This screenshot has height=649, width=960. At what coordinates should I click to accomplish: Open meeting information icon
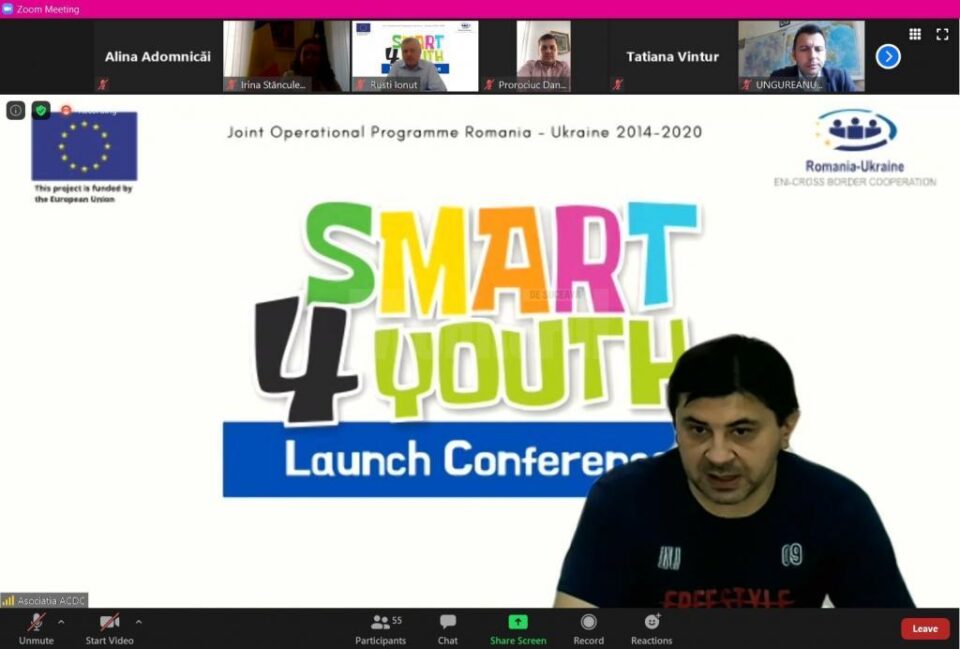point(16,110)
